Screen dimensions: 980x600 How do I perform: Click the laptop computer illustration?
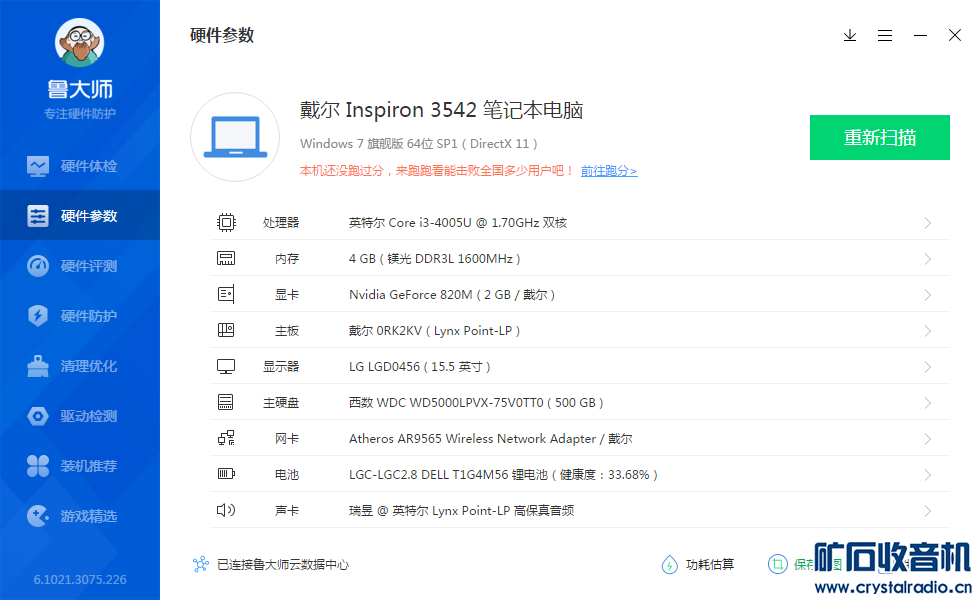[x=235, y=138]
